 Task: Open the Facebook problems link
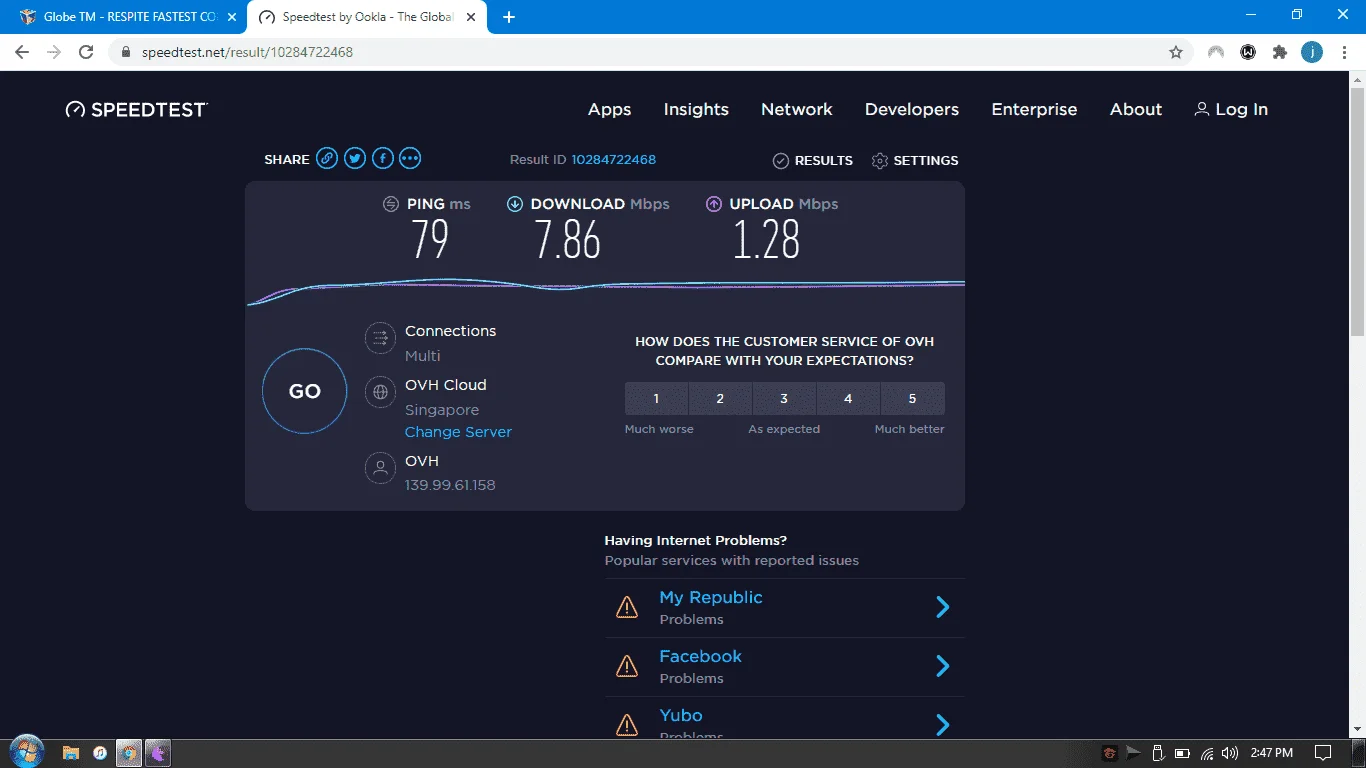[701, 656]
